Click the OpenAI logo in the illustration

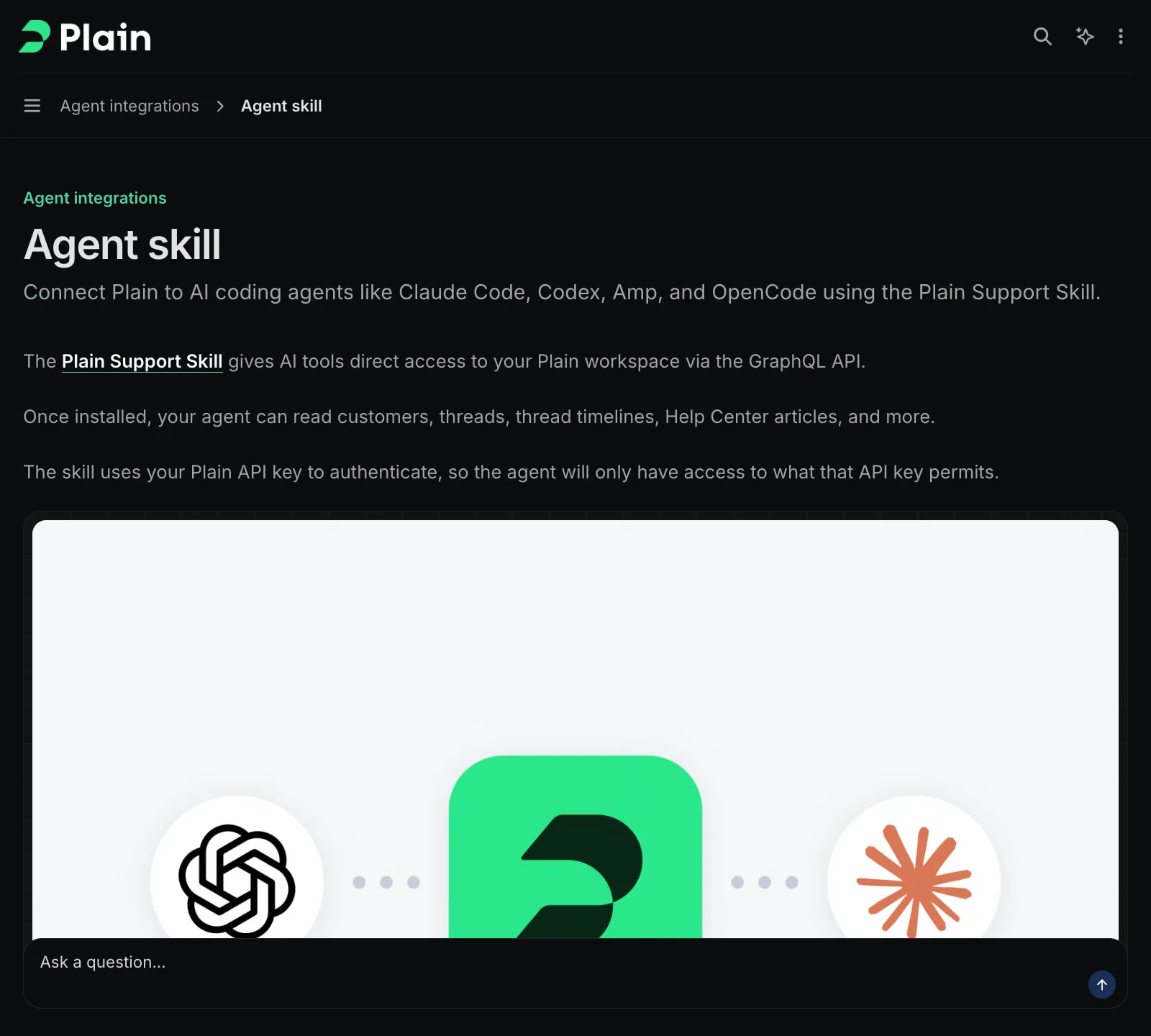(237, 881)
